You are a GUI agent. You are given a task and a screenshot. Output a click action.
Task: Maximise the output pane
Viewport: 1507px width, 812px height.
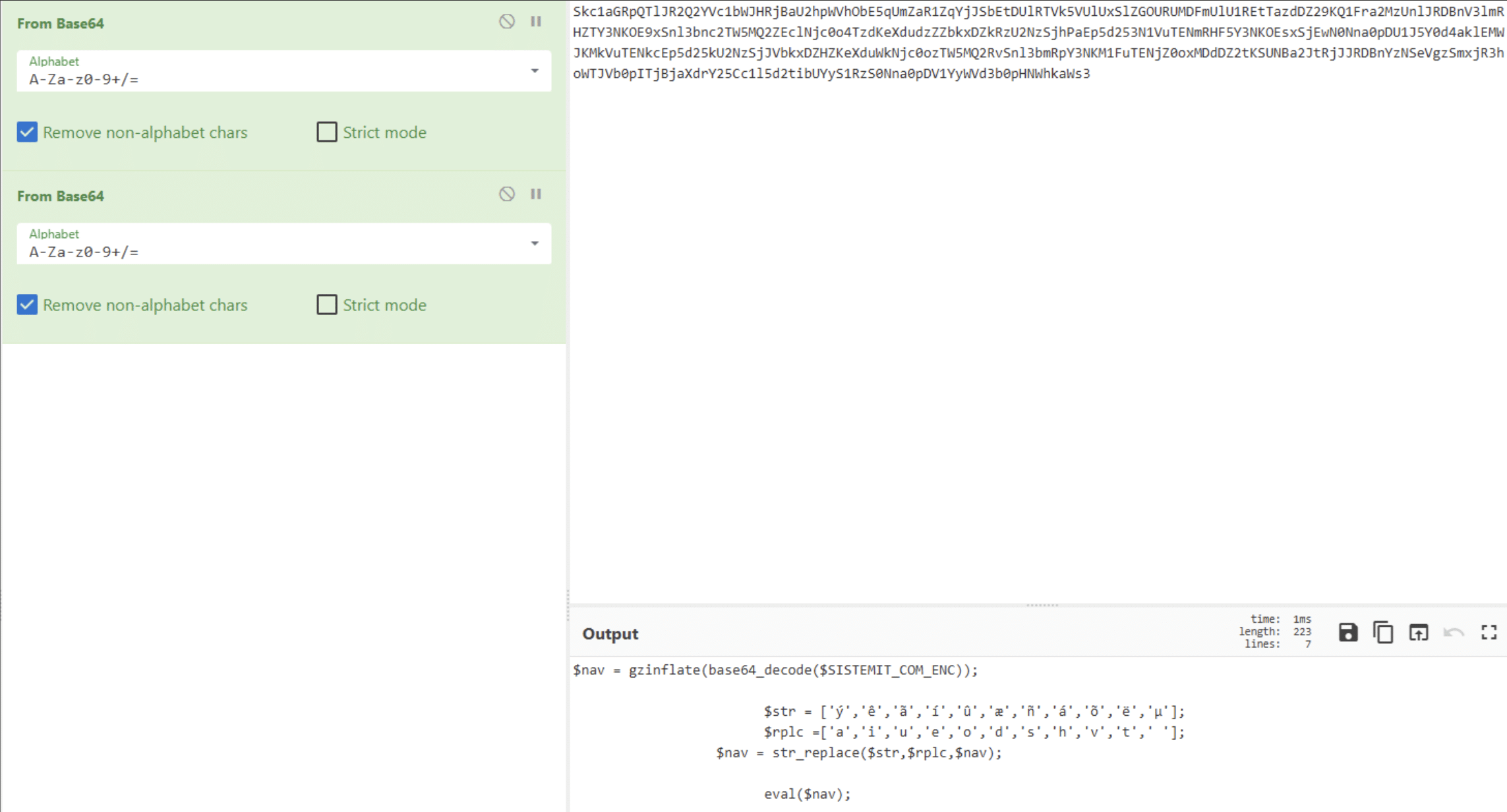pyautogui.click(x=1489, y=633)
